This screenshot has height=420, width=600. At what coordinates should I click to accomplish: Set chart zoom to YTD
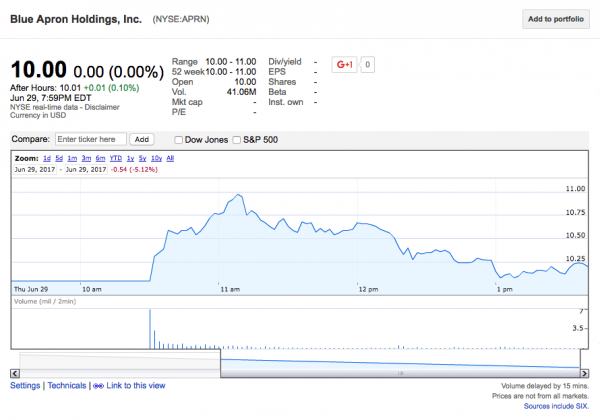coord(116,158)
